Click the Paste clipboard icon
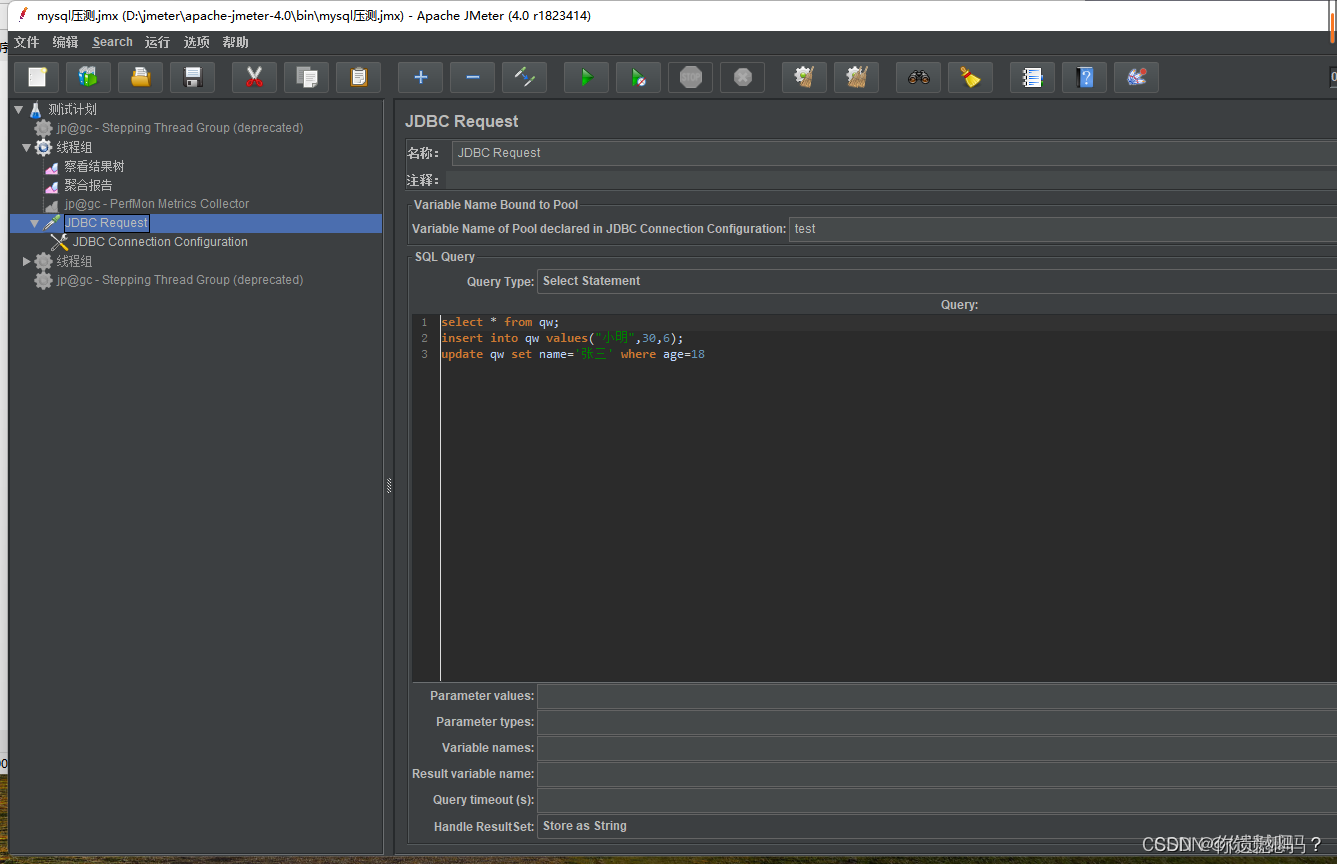The width and height of the screenshot is (1337, 864). coord(358,77)
